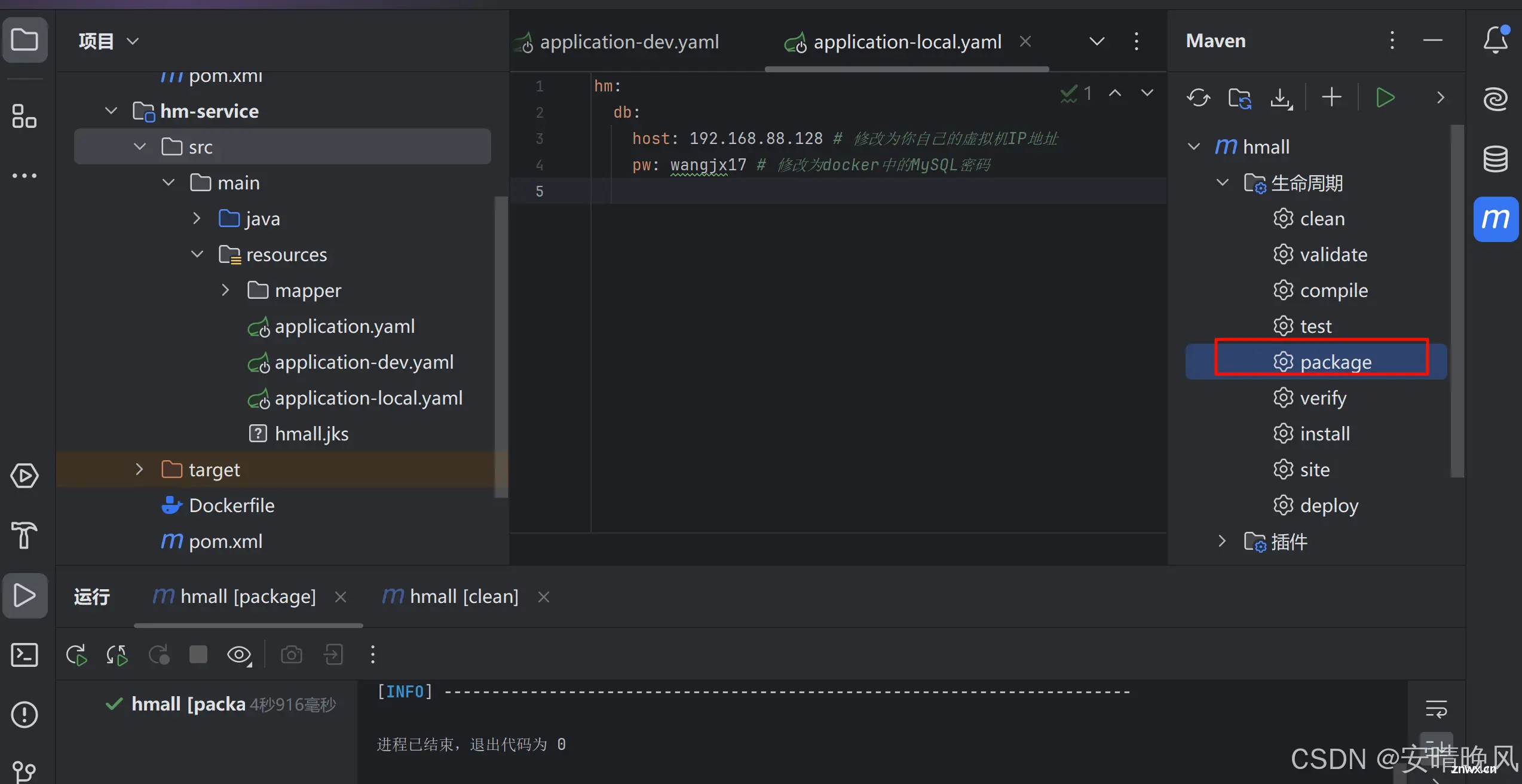Go to previous highlighted problem arrow

coord(1114,93)
